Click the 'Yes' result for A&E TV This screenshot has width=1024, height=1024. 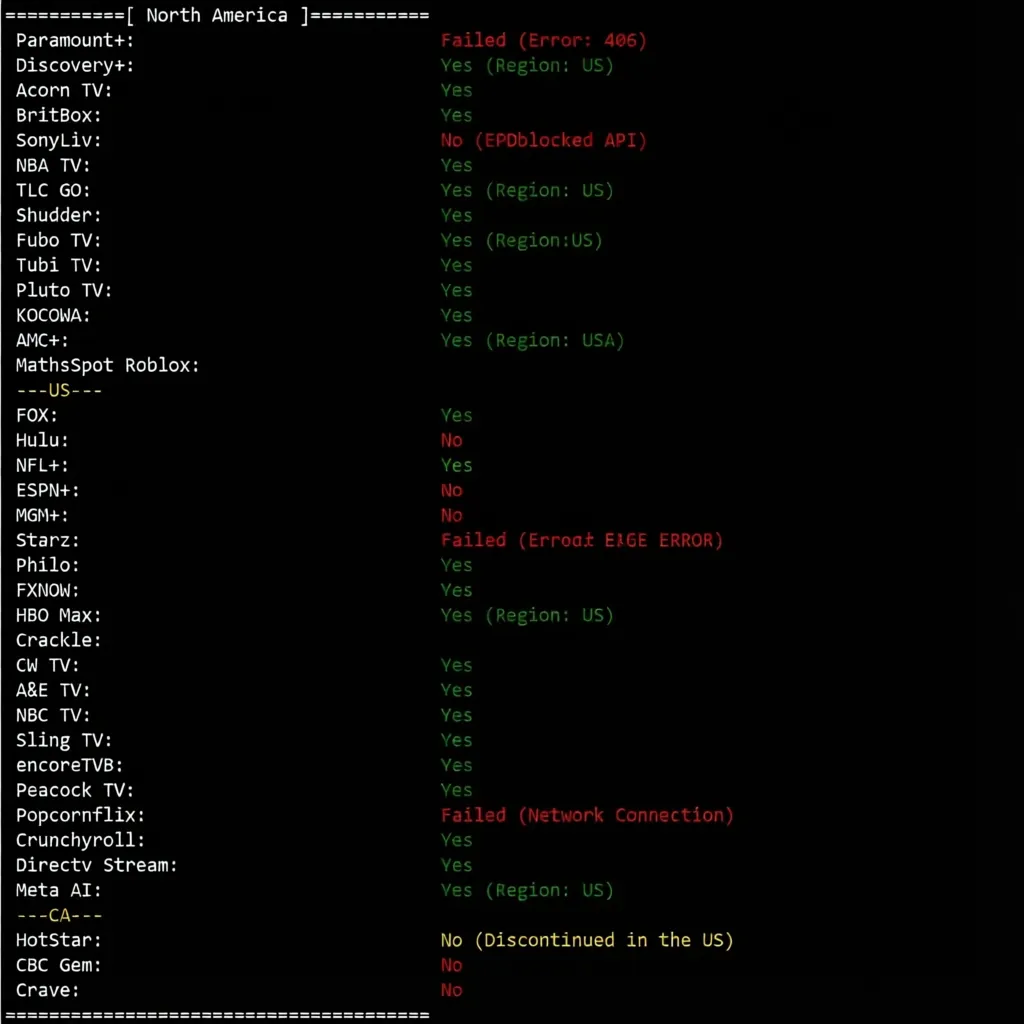tap(456, 690)
